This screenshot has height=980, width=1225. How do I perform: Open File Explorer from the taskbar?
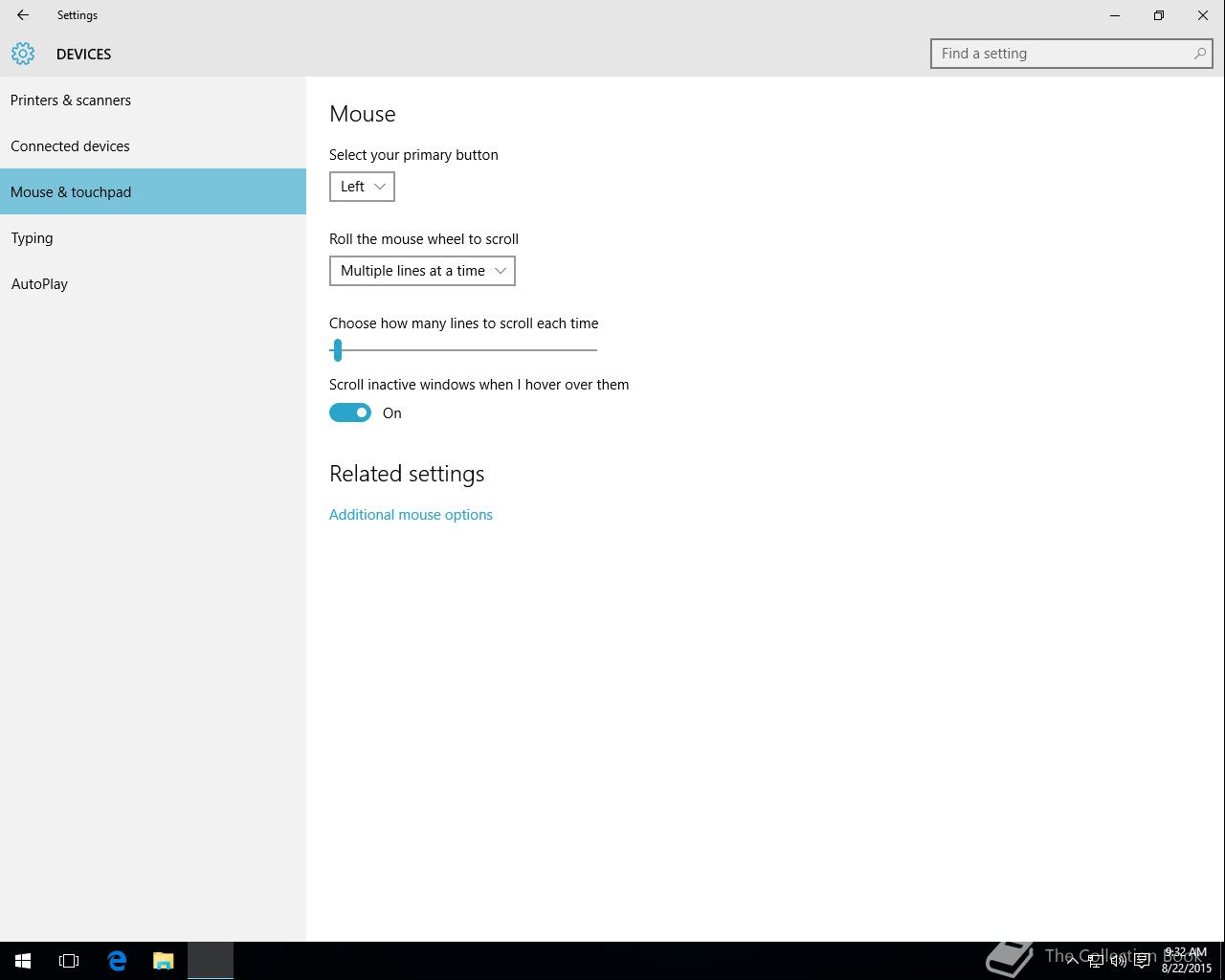[x=164, y=961]
